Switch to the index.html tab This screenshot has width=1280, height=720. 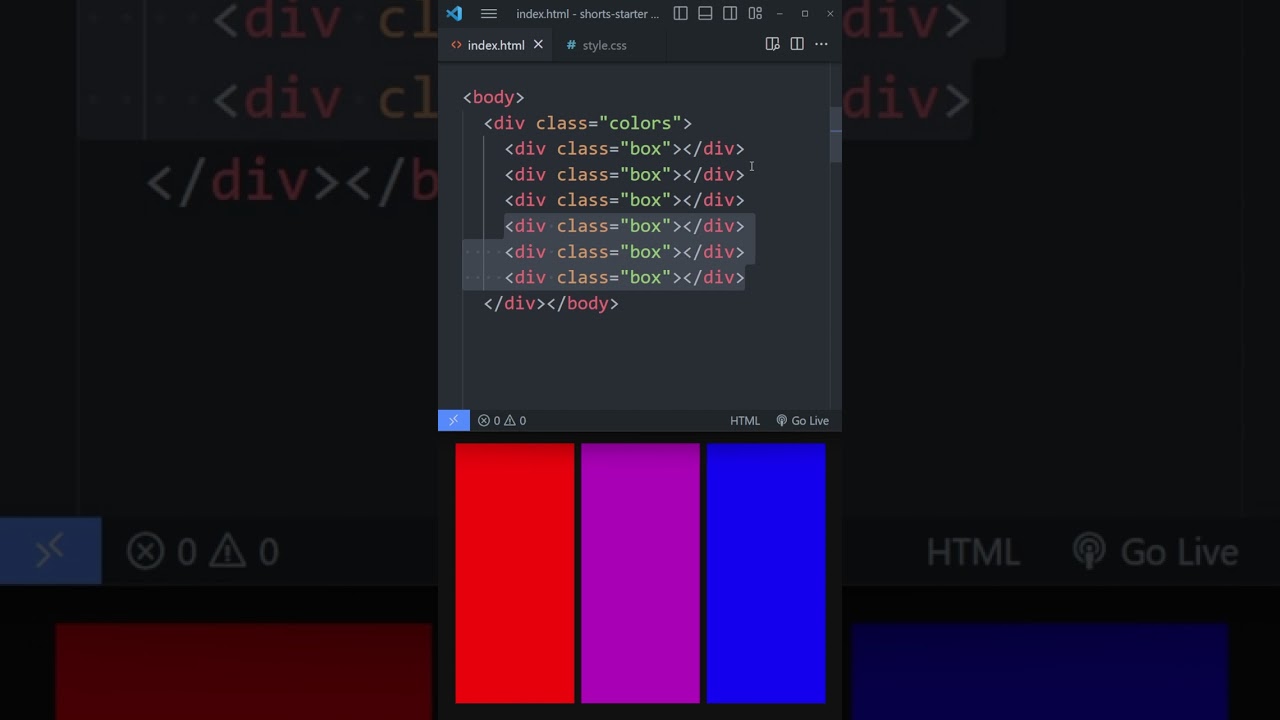[496, 45]
